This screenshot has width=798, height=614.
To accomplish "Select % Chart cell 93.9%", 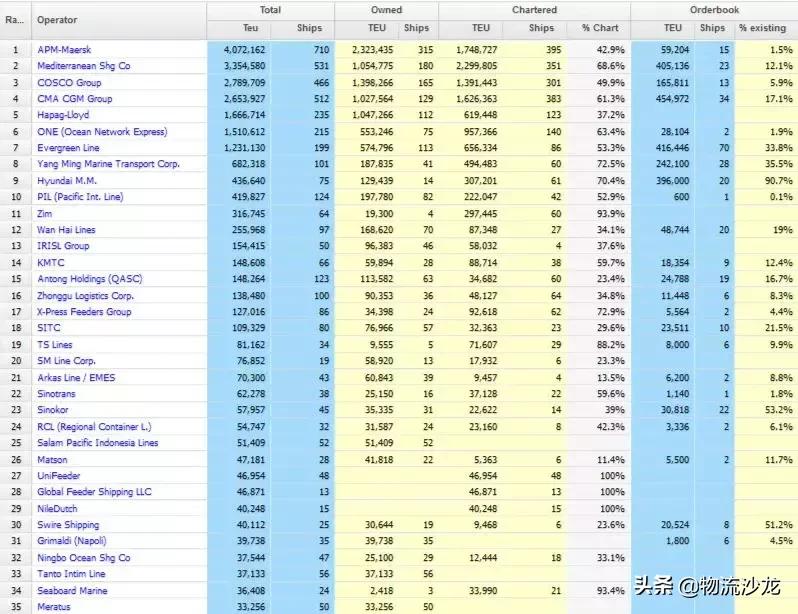I will click(611, 214).
